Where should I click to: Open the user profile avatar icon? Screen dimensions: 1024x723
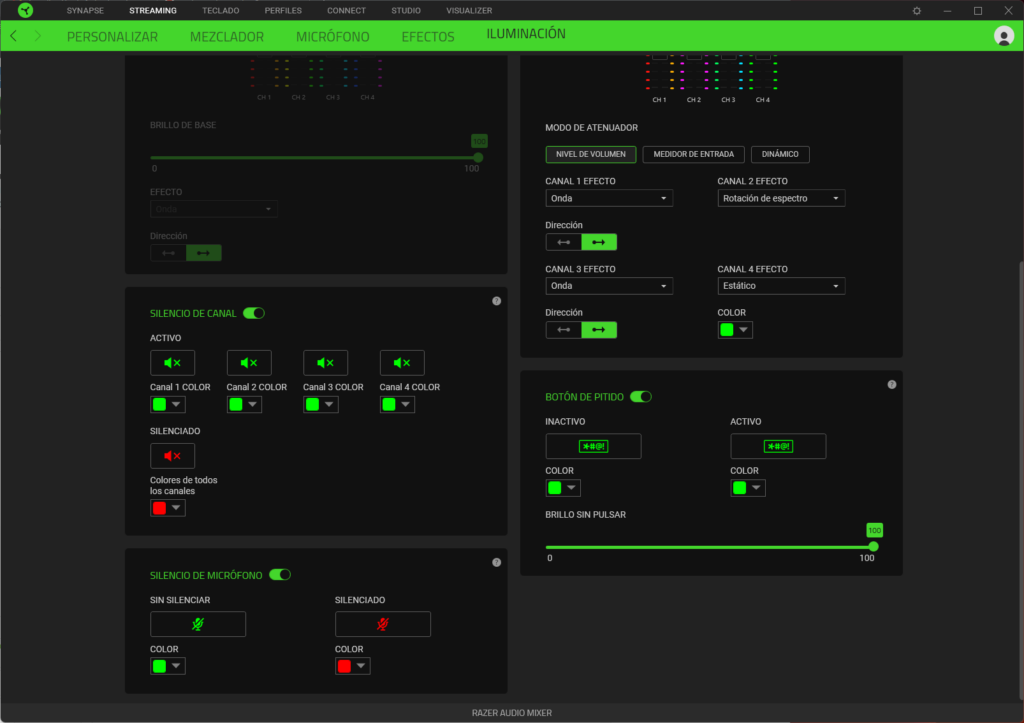pyautogui.click(x=1004, y=36)
